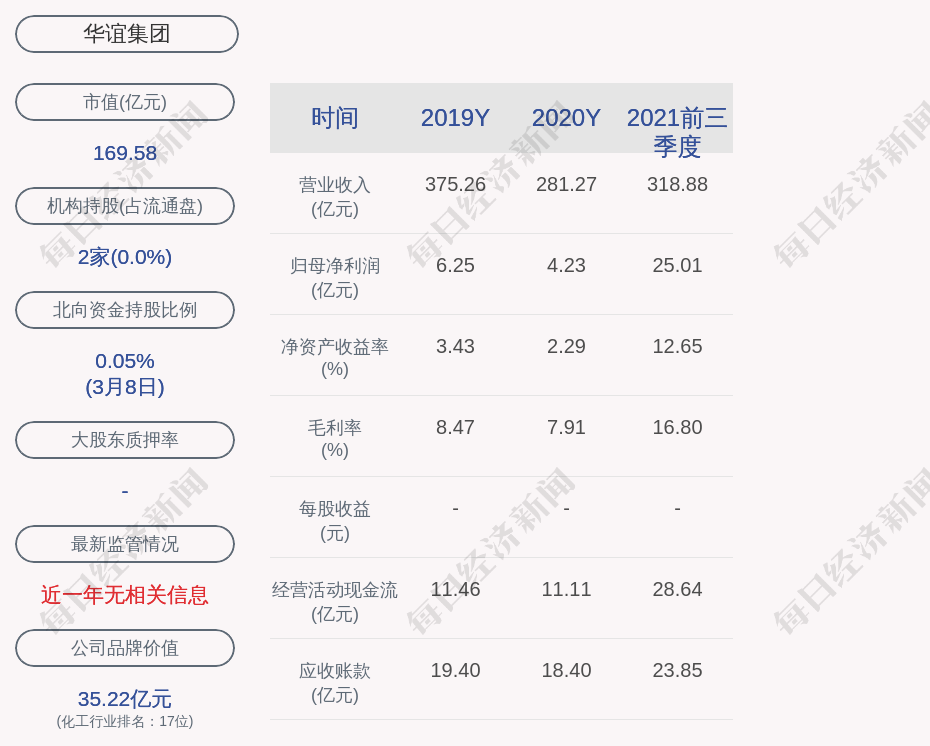The height and width of the screenshot is (746, 930).
Task: Click the 每股收益(元) row label
Action: 335,521
